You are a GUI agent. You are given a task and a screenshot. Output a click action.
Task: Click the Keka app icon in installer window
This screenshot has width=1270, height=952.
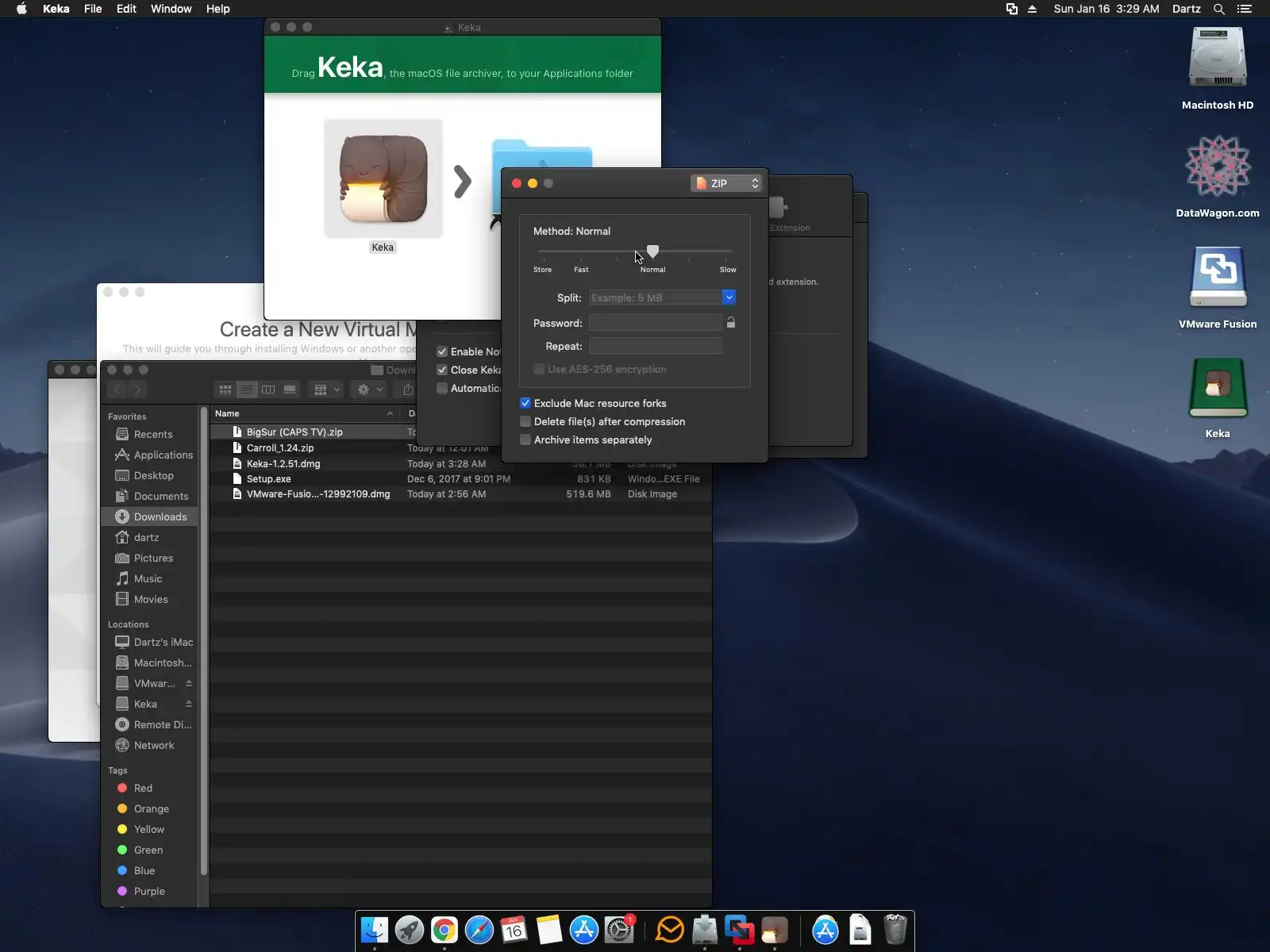point(383,178)
